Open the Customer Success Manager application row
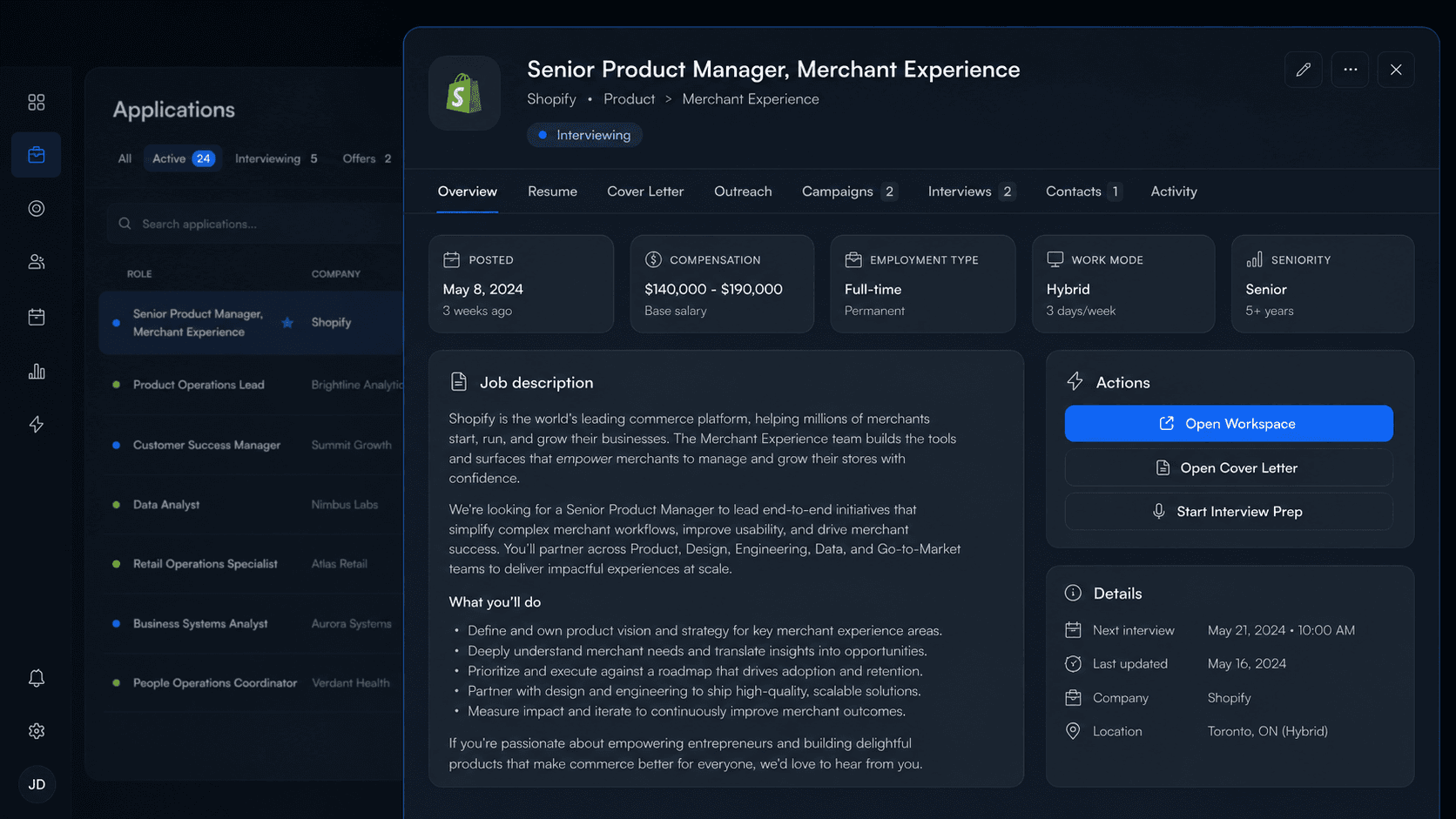 pyautogui.click(x=252, y=445)
